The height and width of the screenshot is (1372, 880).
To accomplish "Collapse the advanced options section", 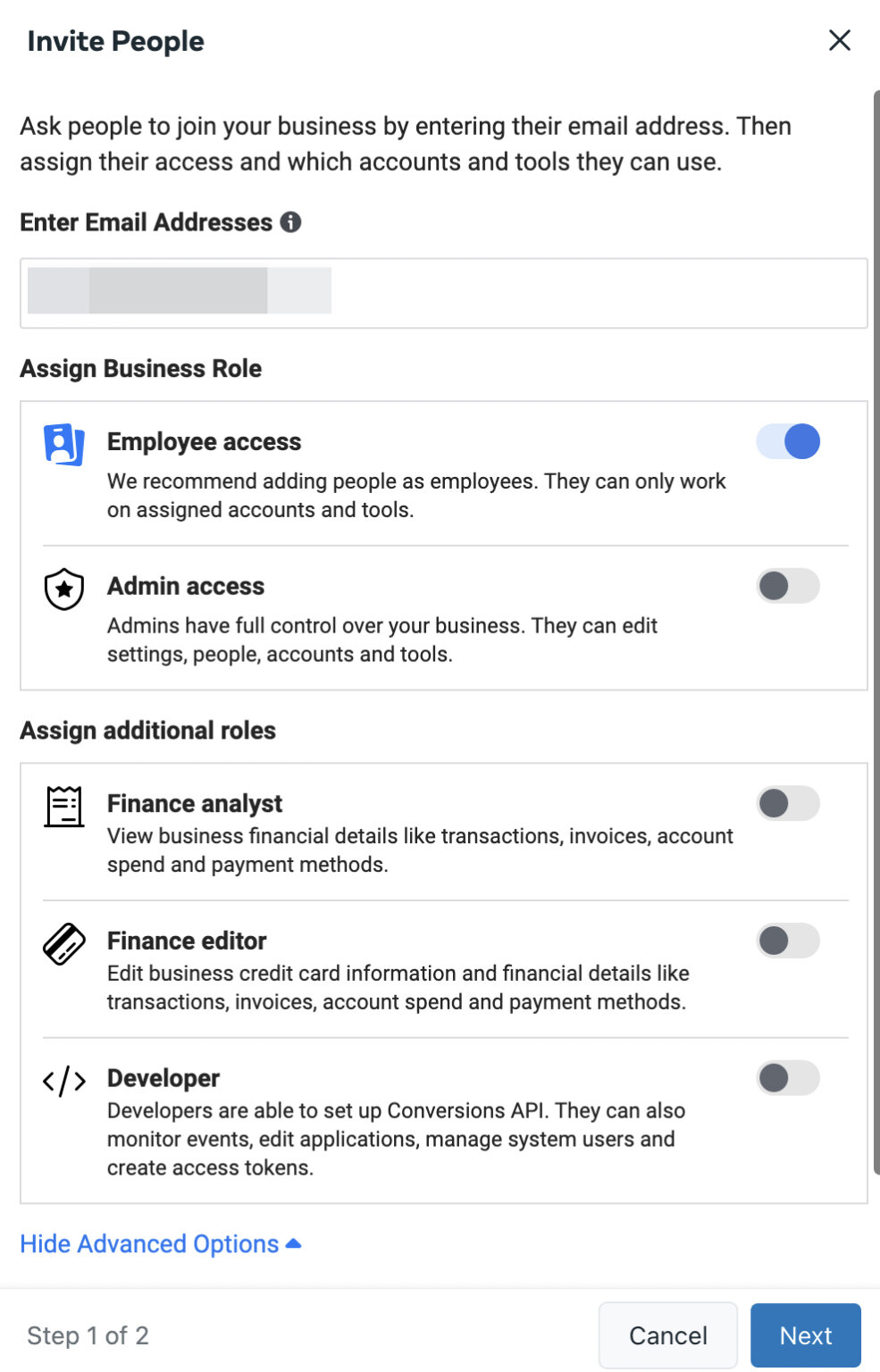I will 161,1243.
